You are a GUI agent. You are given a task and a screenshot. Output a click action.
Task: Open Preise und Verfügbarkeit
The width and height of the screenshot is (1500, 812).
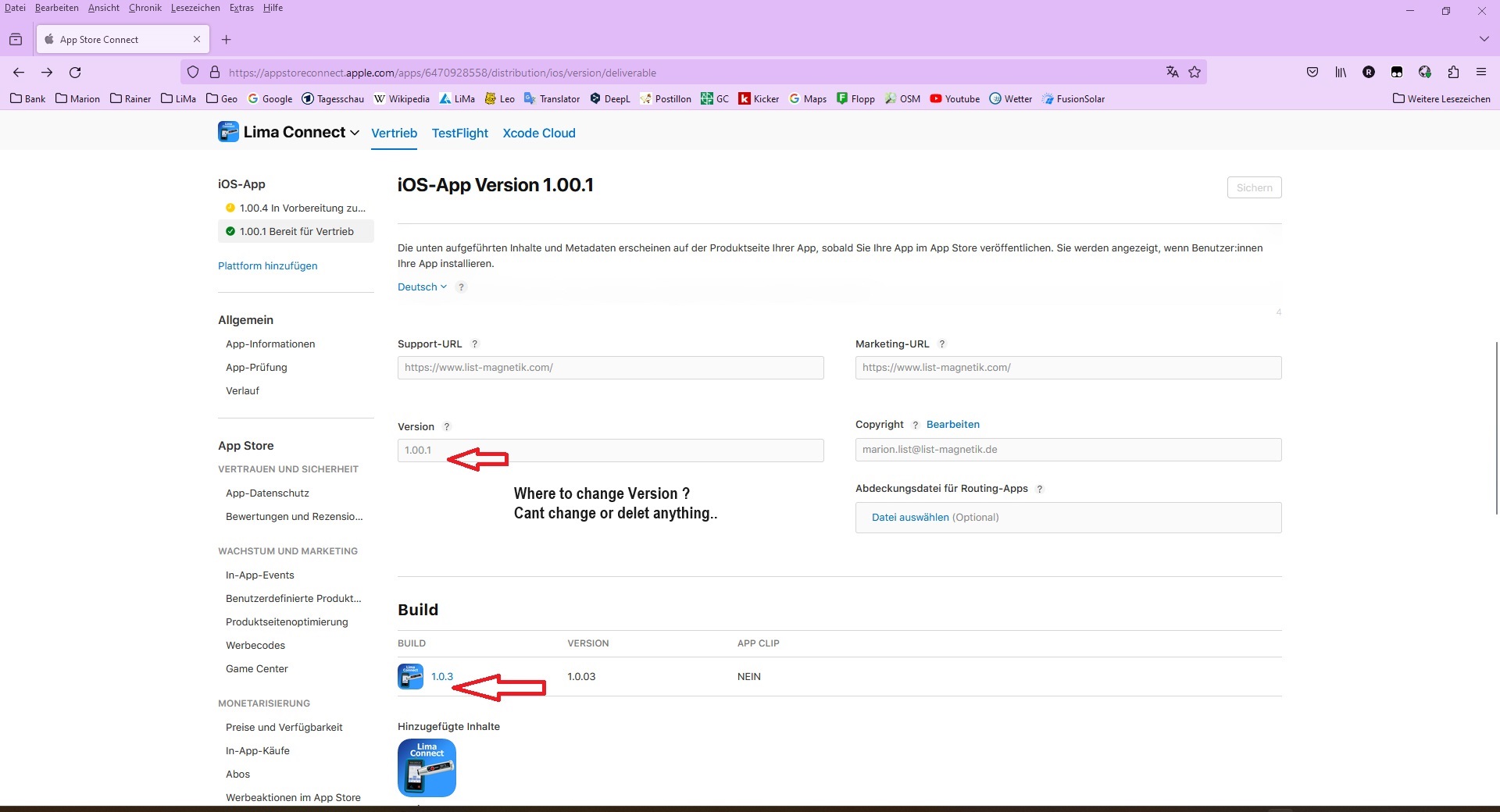pos(284,728)
